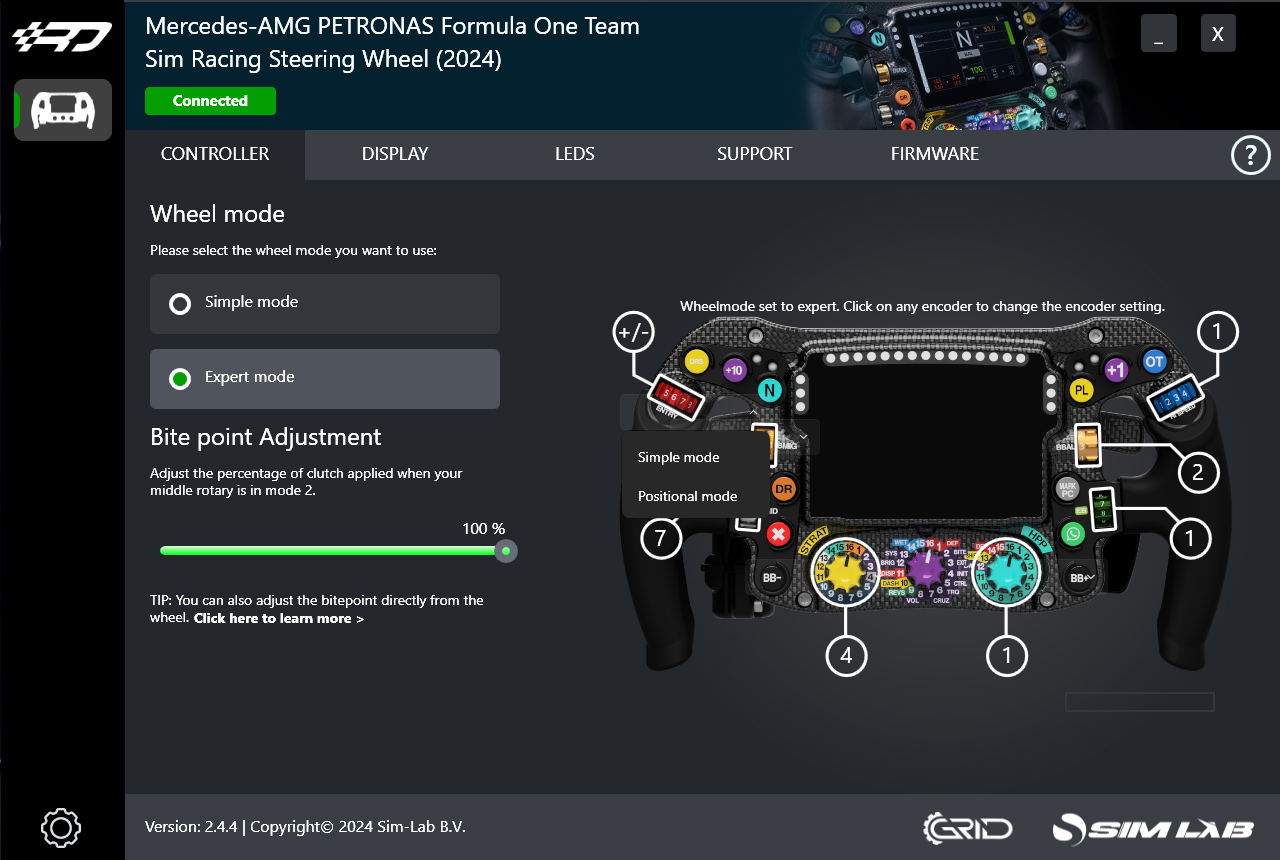The height and width of the screenshot is (860, 1280).
Task: Click the bite point slider handle
Action: click(506, 551)
